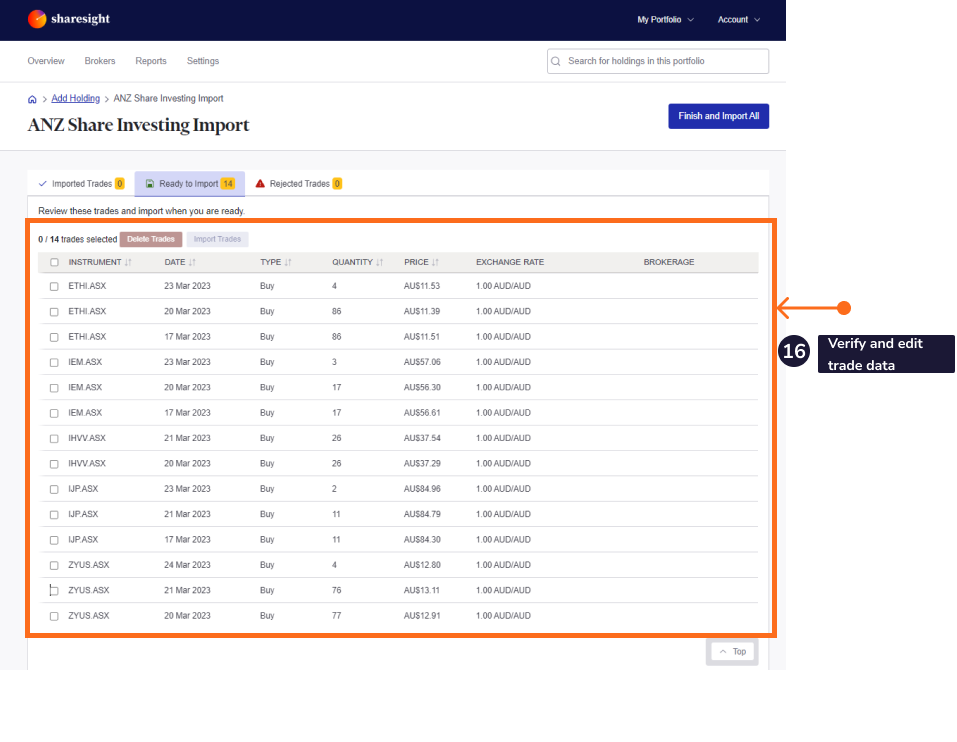Viewport: 957px width, 742px height.
Task: Click the home breadcrumb icon
Action: tap(32, 99)
